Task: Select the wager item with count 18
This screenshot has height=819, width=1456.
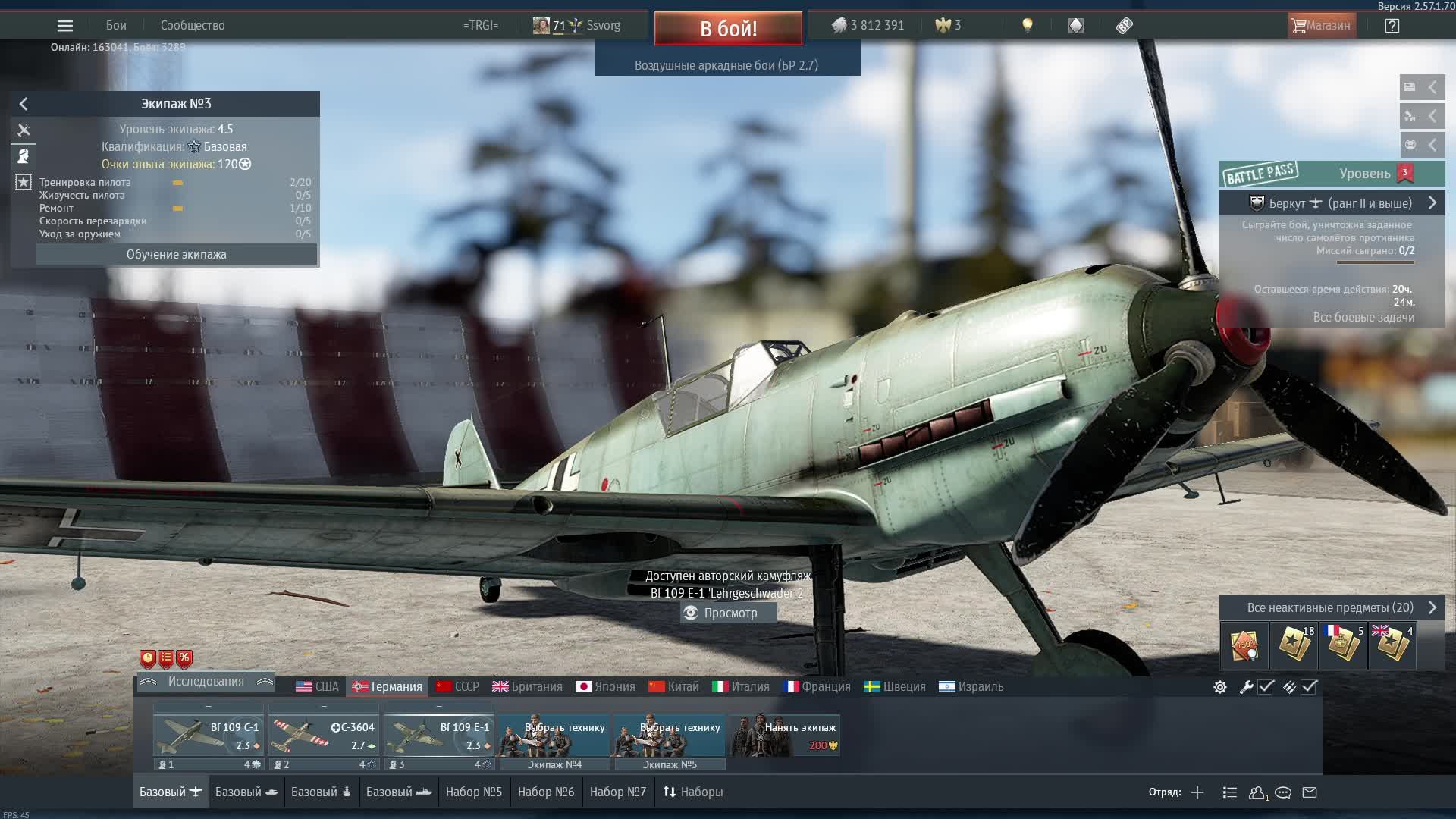Action: (1294, 645)
